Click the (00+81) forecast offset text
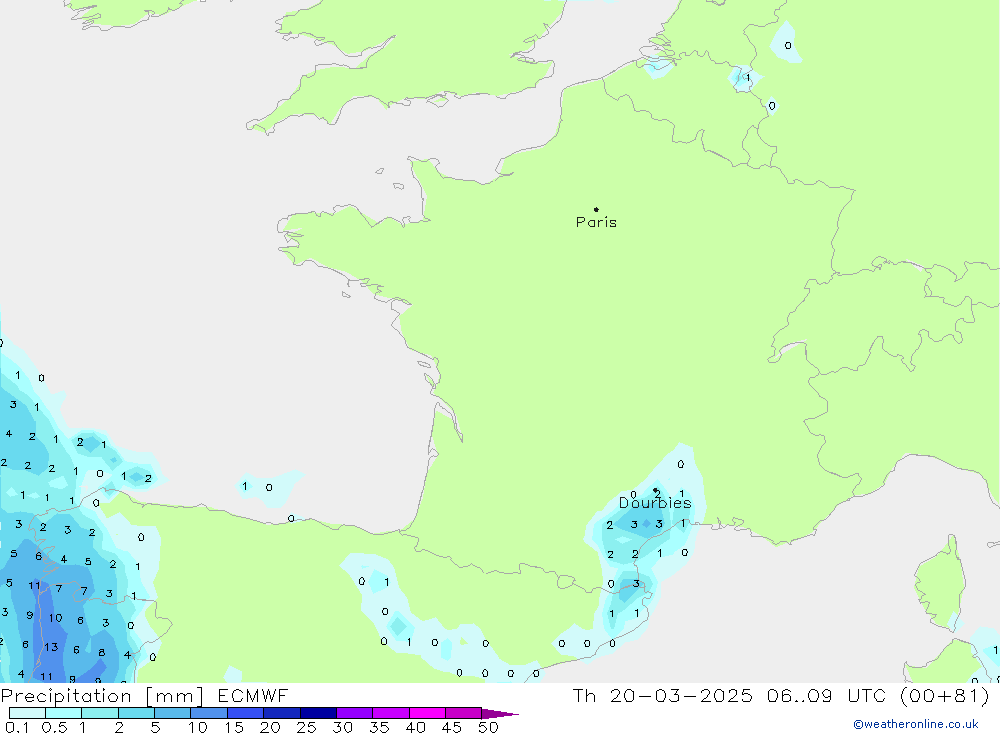This screenshot has height=733, width=1000. click(945, 695)
